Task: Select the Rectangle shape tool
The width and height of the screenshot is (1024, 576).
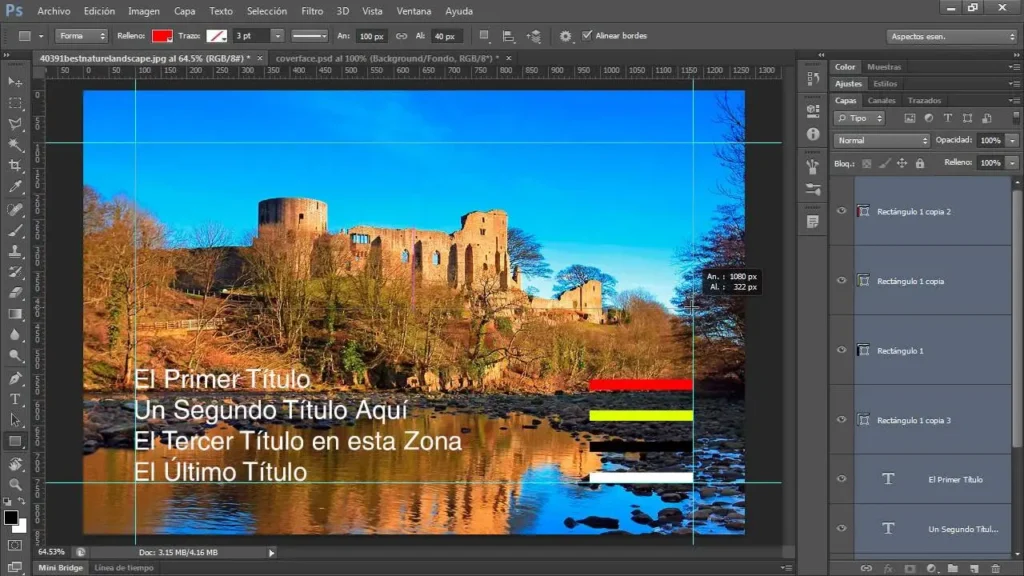Action: pos(14,441)
